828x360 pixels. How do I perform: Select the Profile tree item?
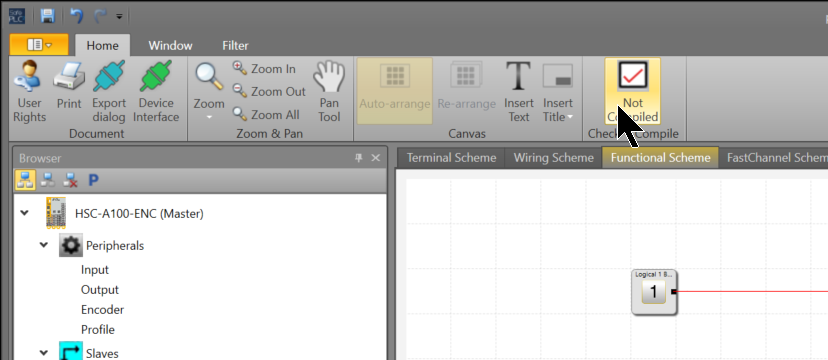coord(98,330)
